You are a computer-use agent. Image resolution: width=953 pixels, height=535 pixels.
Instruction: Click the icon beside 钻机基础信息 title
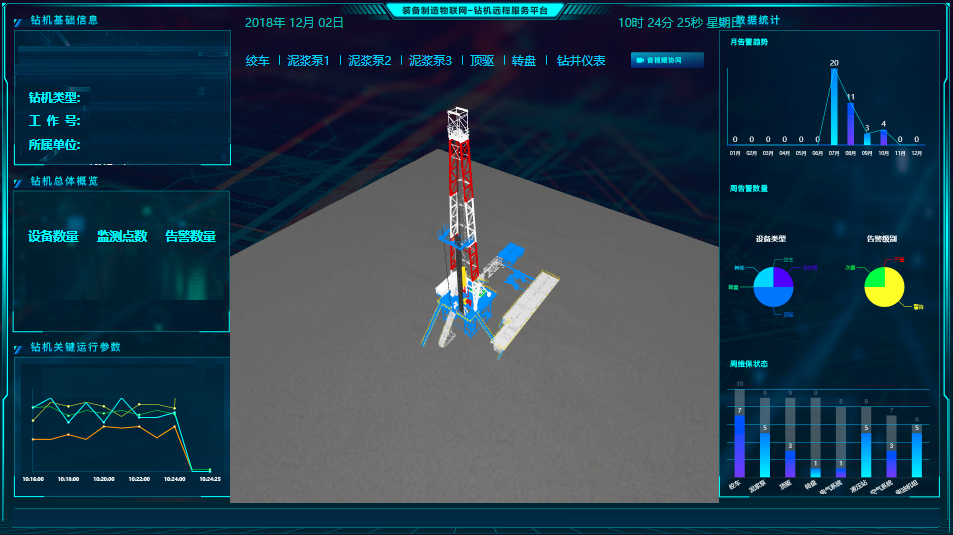pyautogui.click(x=18, y=20)
